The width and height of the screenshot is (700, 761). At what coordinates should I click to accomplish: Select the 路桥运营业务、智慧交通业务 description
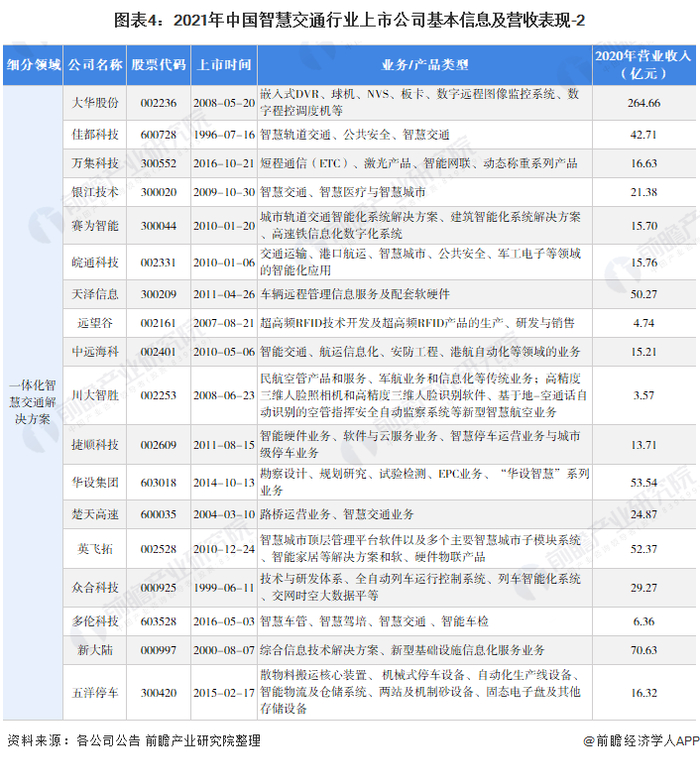337,514
